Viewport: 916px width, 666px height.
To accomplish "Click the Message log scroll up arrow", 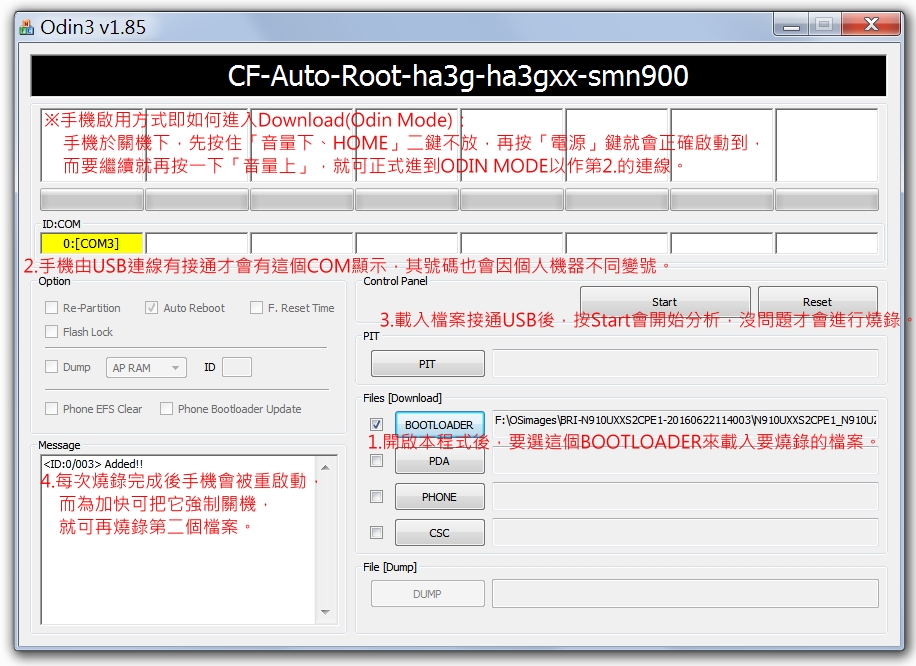I will (x=325, y=467).
